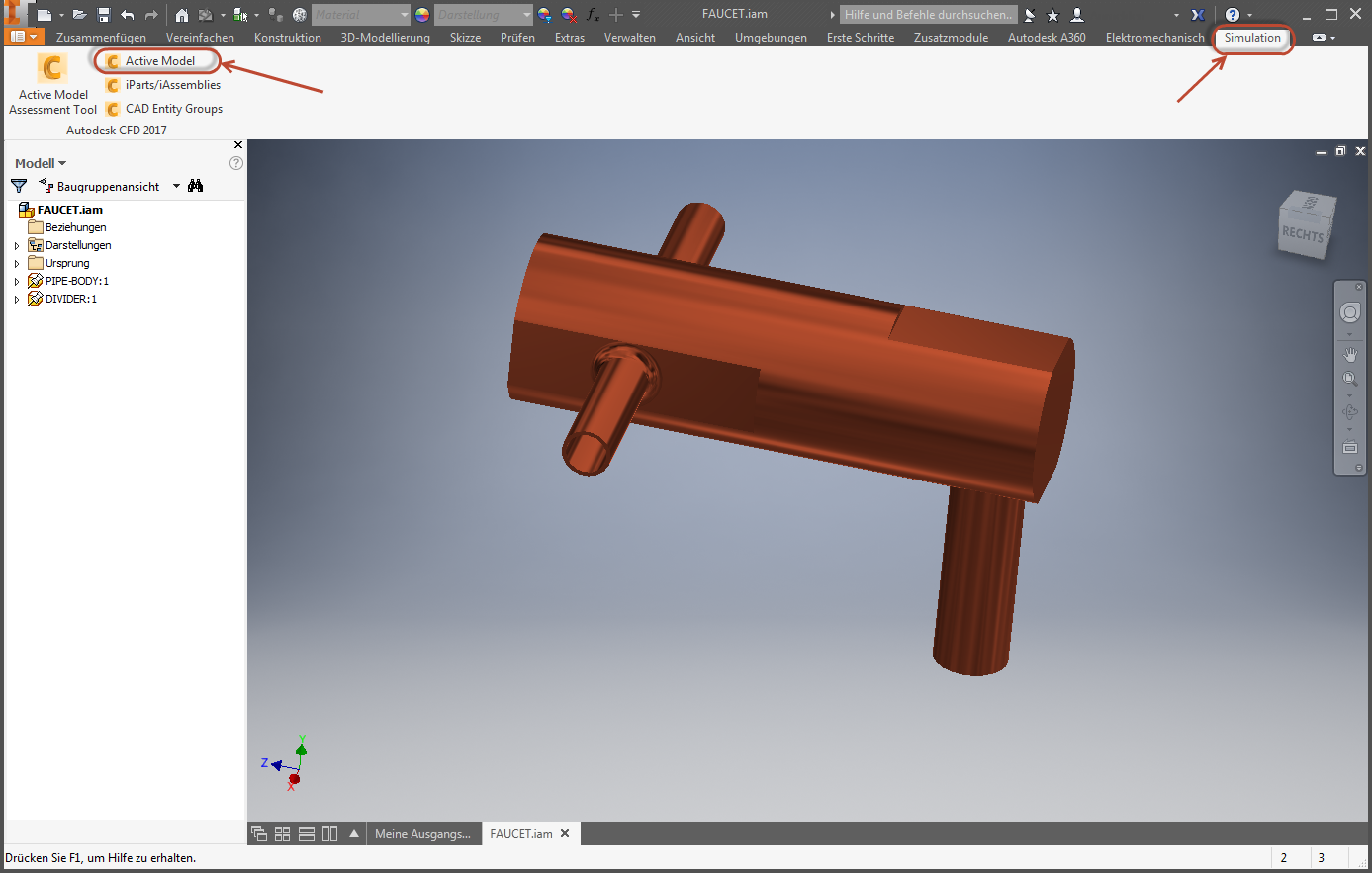The image size is (1372, 873).
Task: Switch to the Simulation ribbon tab
Action: click(x=1252, y=38)
